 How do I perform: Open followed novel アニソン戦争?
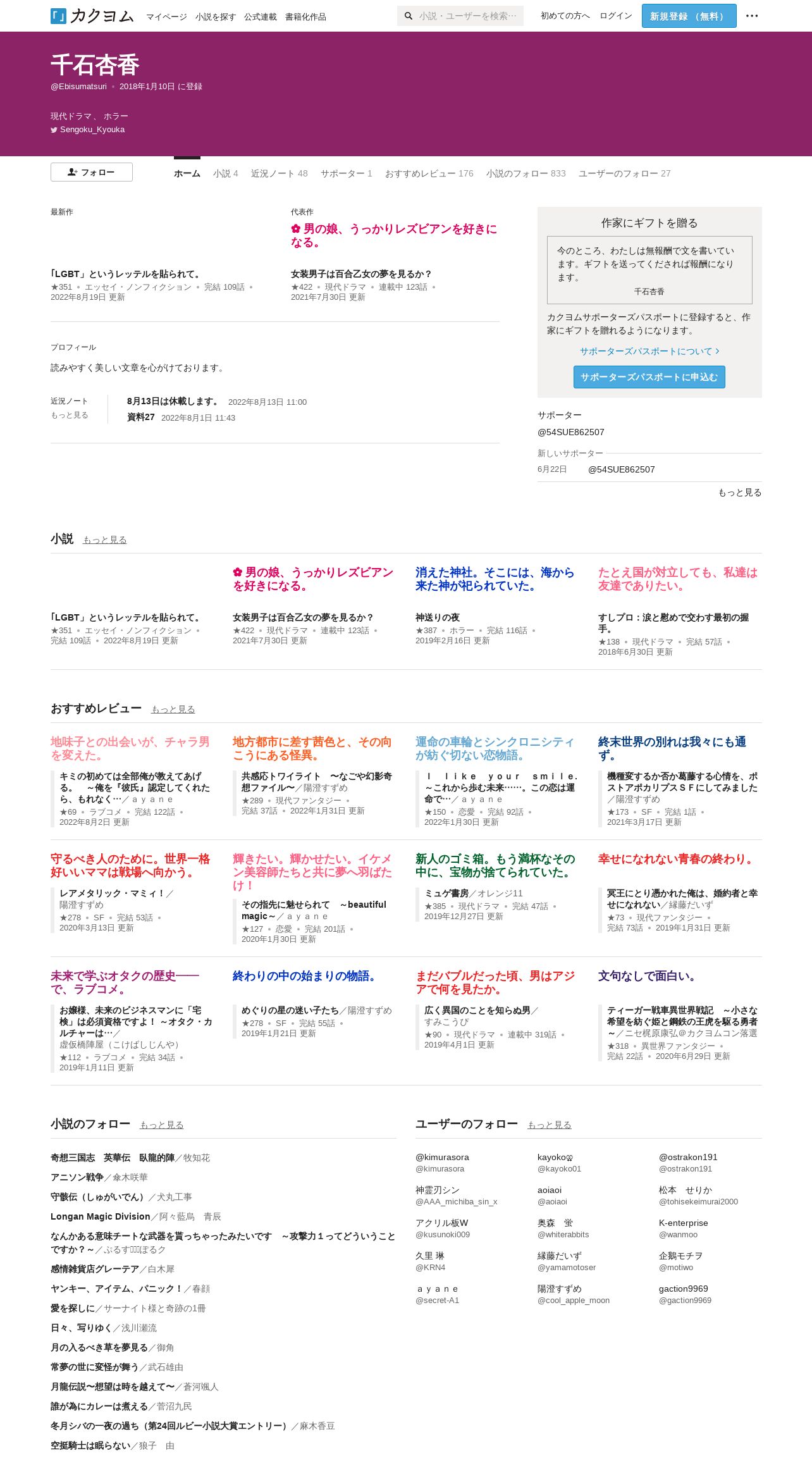[77, 1177]
